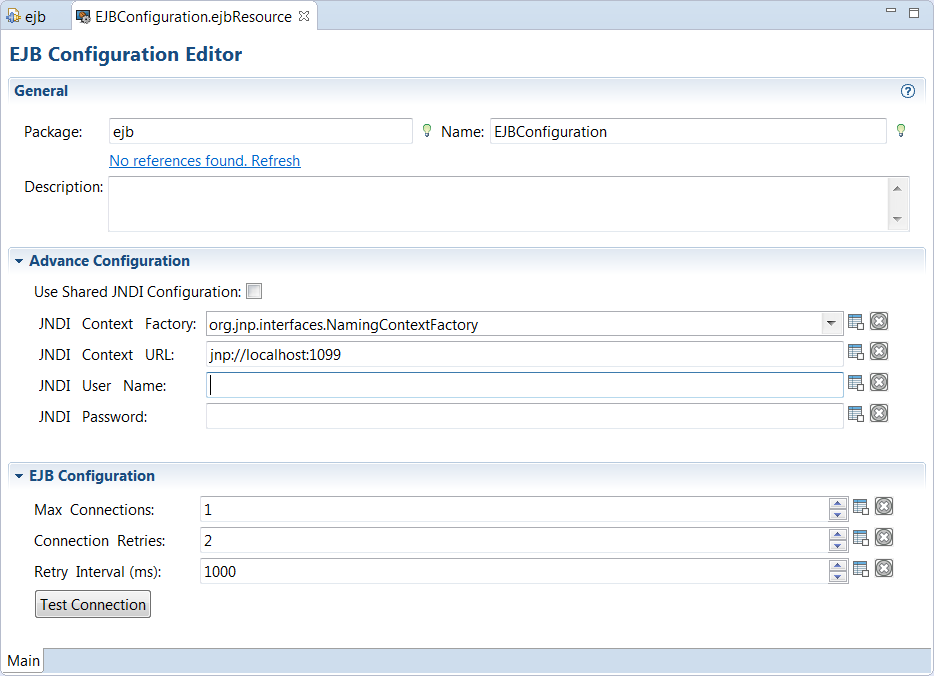Image resolution: width=934 pixels, height=676 pixels.
Task: Enable Use Shared JNDI Configuration checkbox
Action: [254, 292]
